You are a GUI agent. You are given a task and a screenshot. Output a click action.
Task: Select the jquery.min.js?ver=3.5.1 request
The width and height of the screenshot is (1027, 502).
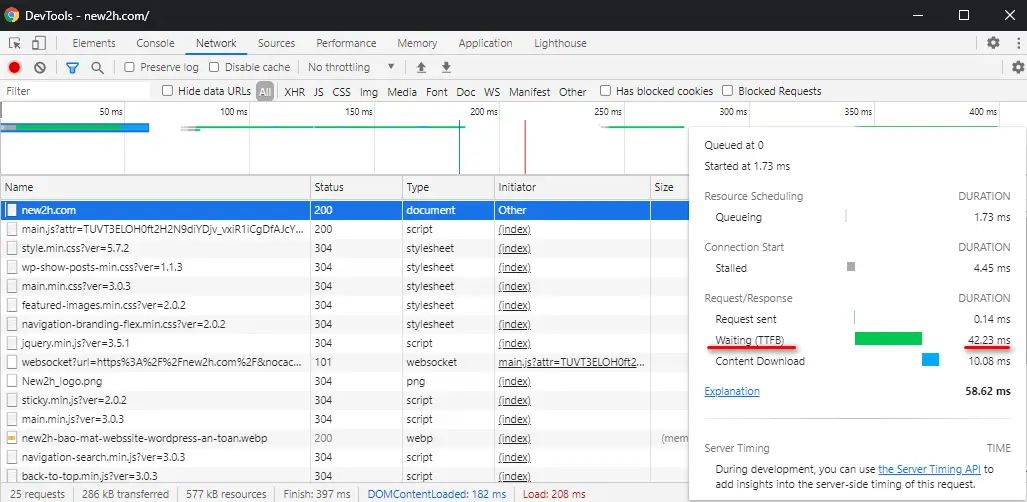click(345, 343)
